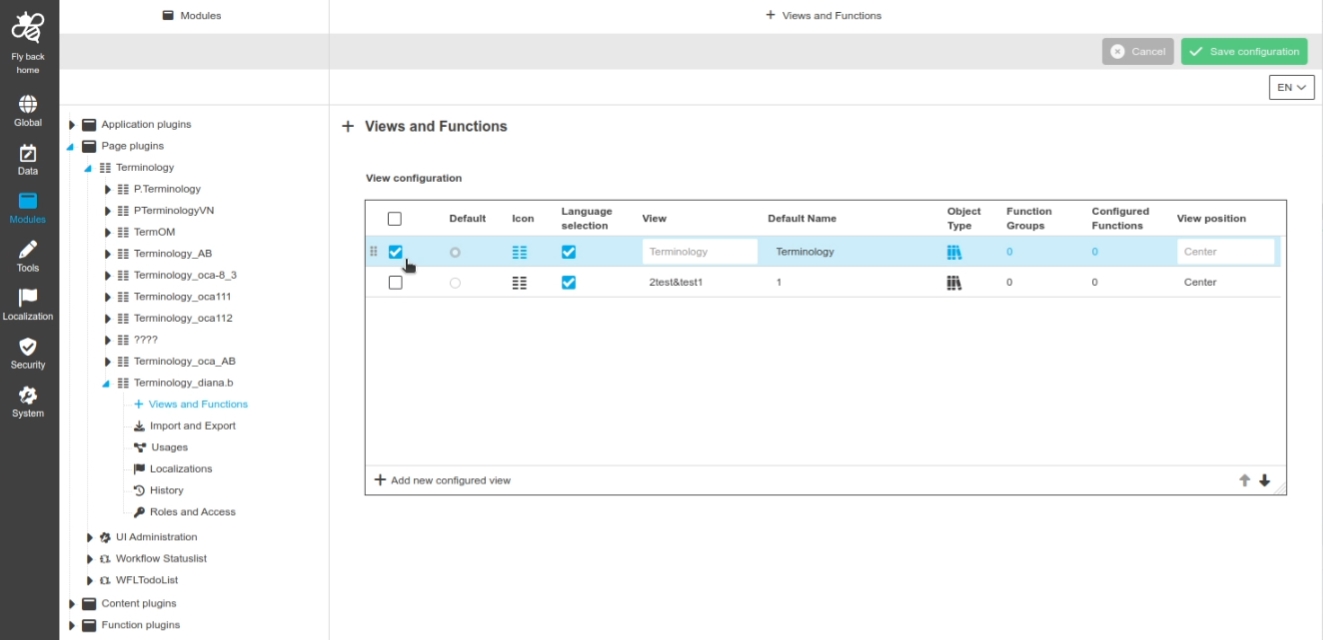
Task: Move selected view down with arrow
Action: 1264,481
